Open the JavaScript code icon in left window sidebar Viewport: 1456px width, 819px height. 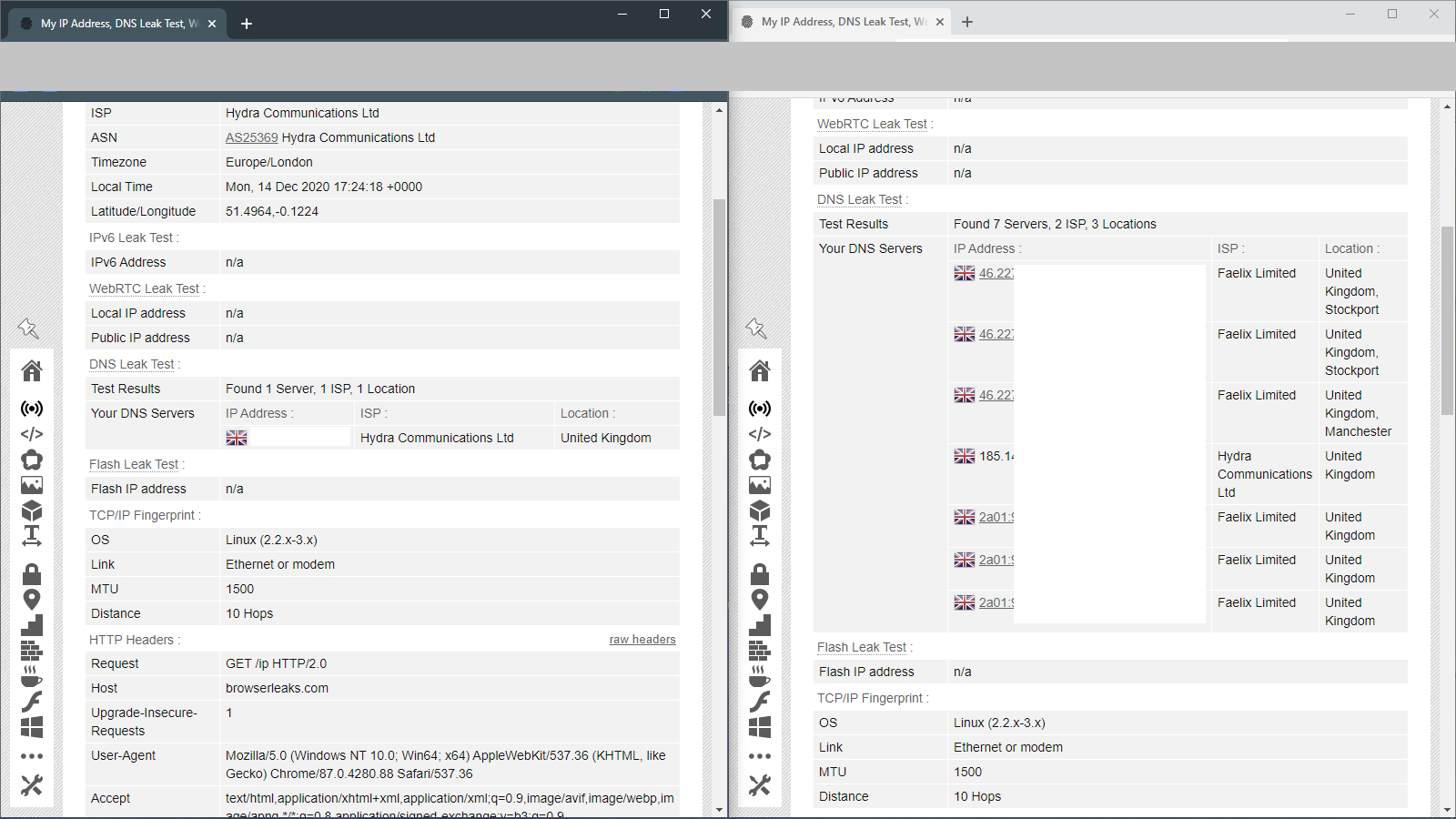click(x=32, y=434)
